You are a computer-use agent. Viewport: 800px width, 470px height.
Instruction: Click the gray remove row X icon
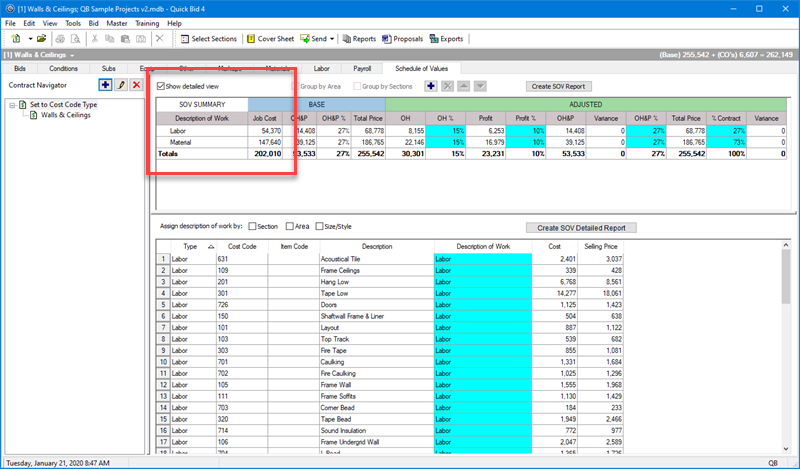pyautogui.click(x=447, y=86)
